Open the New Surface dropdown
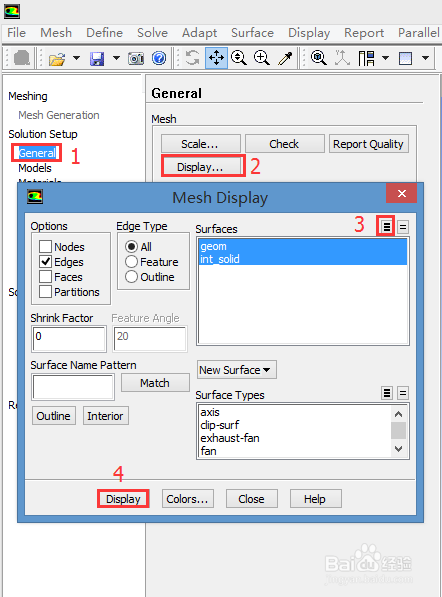The height and width of the screenshot is (597, 442). (237, 370)
